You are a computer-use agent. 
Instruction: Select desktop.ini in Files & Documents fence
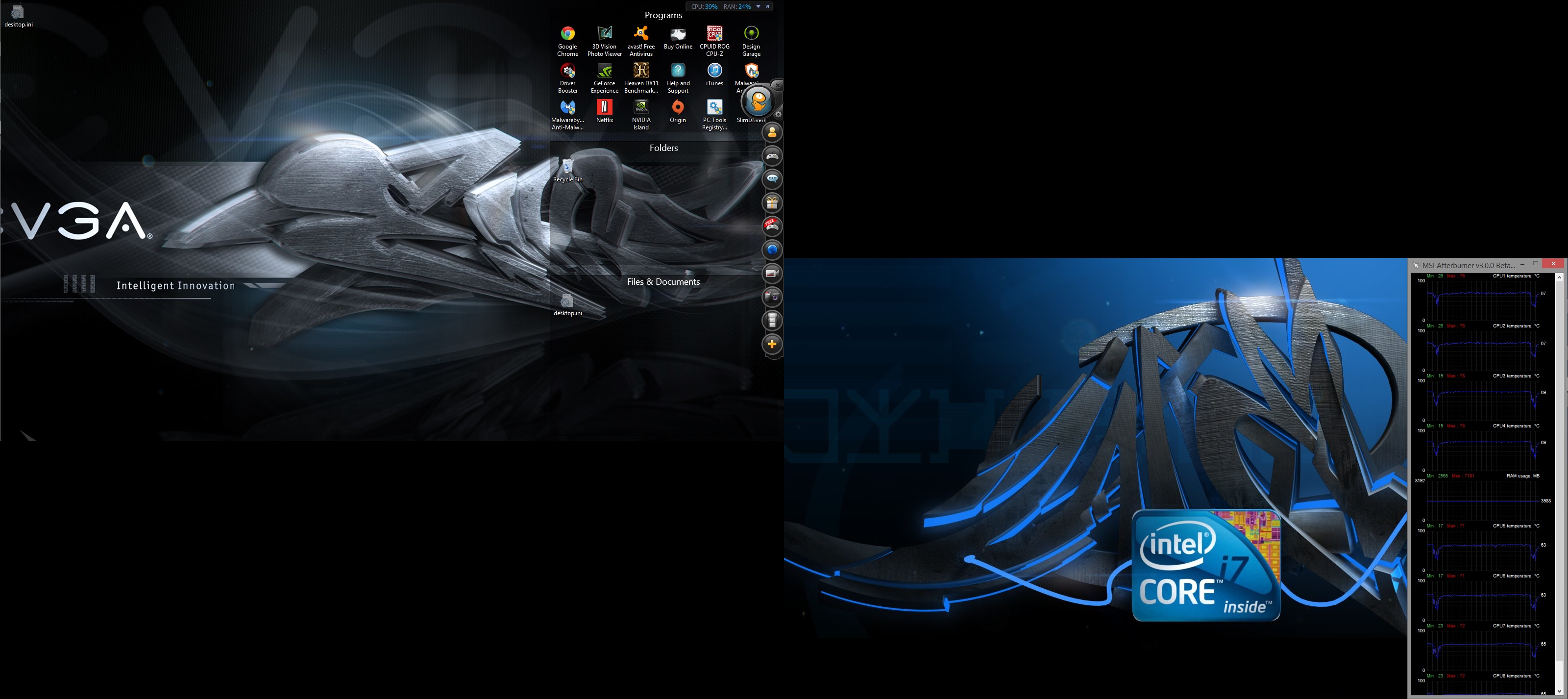pos(567,304)
